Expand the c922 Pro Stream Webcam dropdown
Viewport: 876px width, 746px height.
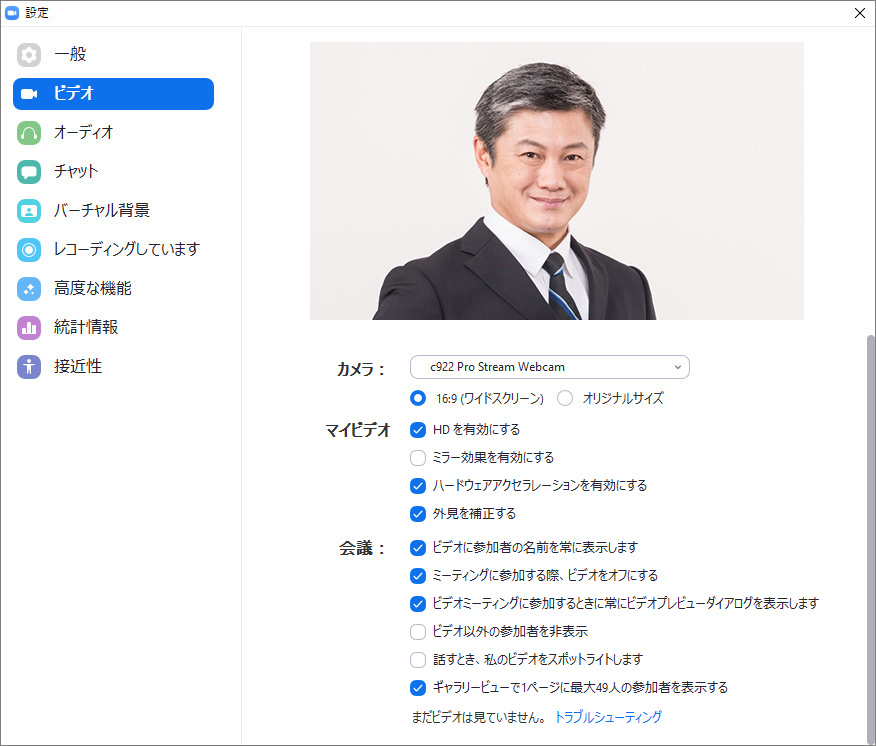click(549, 367)
